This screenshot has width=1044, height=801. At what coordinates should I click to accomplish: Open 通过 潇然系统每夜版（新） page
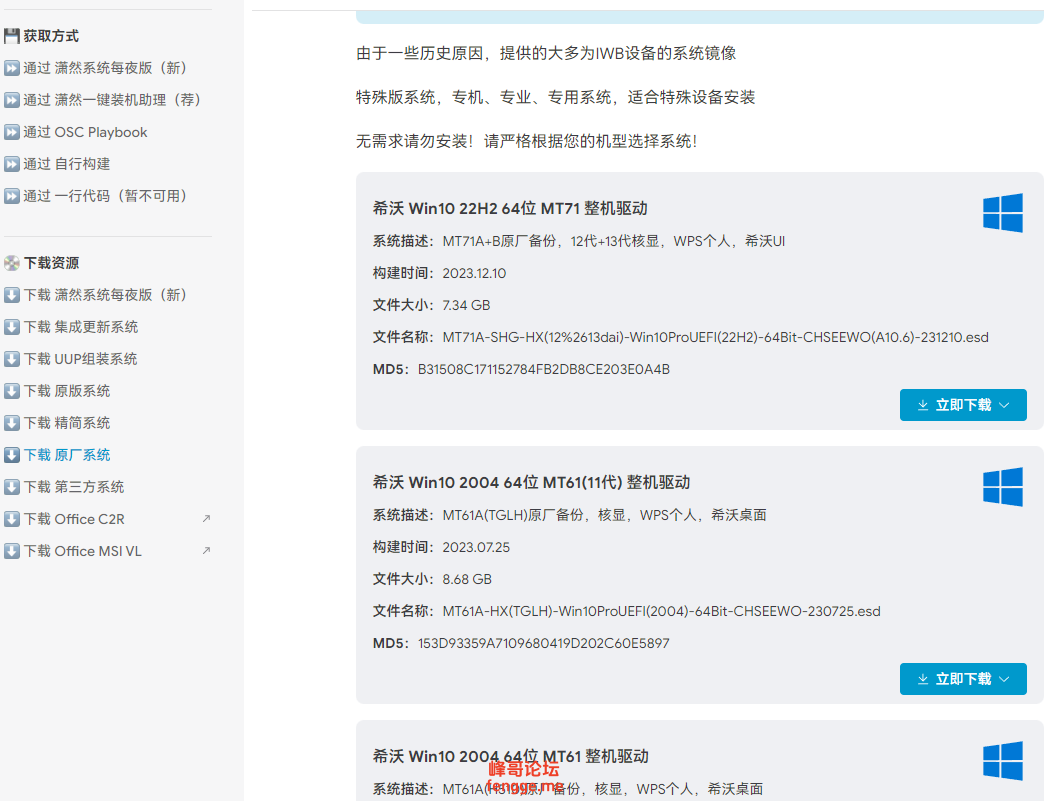point(105,68)
